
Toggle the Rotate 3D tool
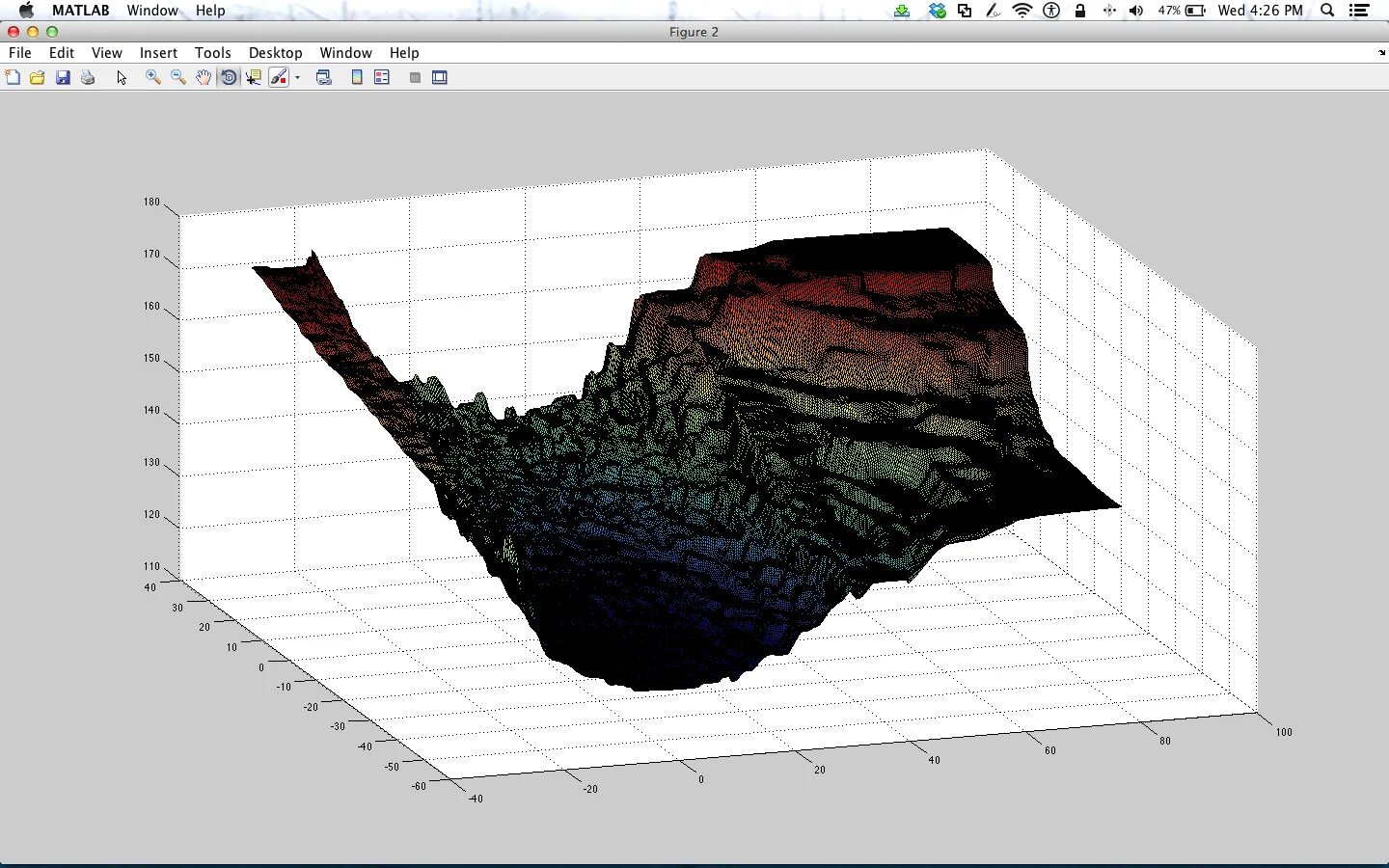[229, 78]
